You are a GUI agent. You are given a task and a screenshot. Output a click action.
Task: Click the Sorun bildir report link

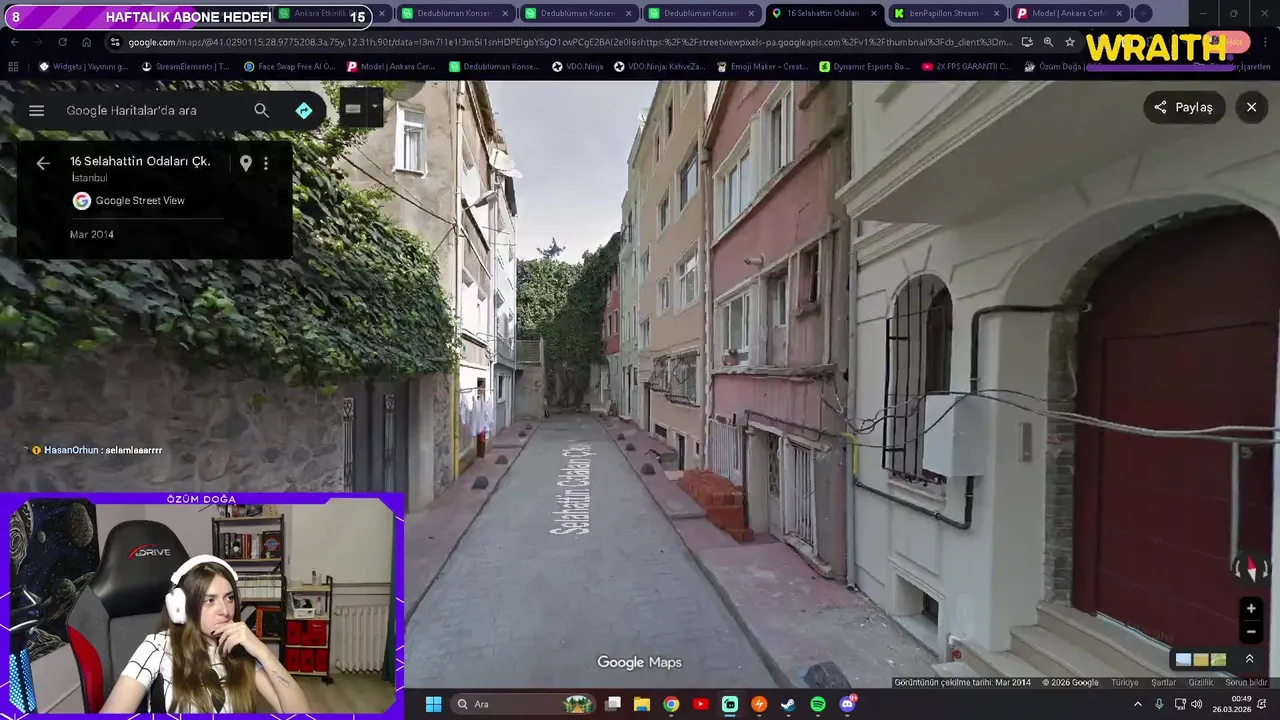click(1246, 683)
